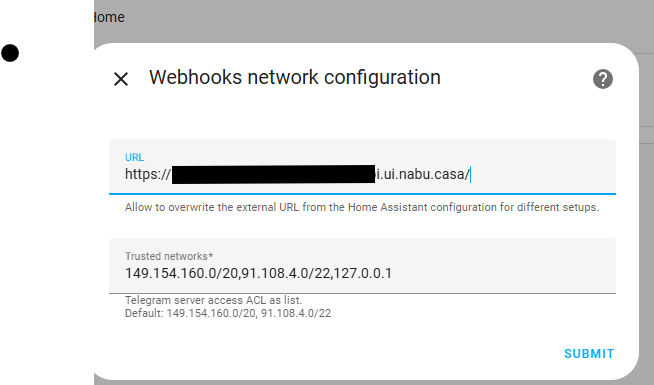Viewport: 654px width, 385px height.
Task: Click the black circle in the sidebar
Action: [x=10, y=53]
